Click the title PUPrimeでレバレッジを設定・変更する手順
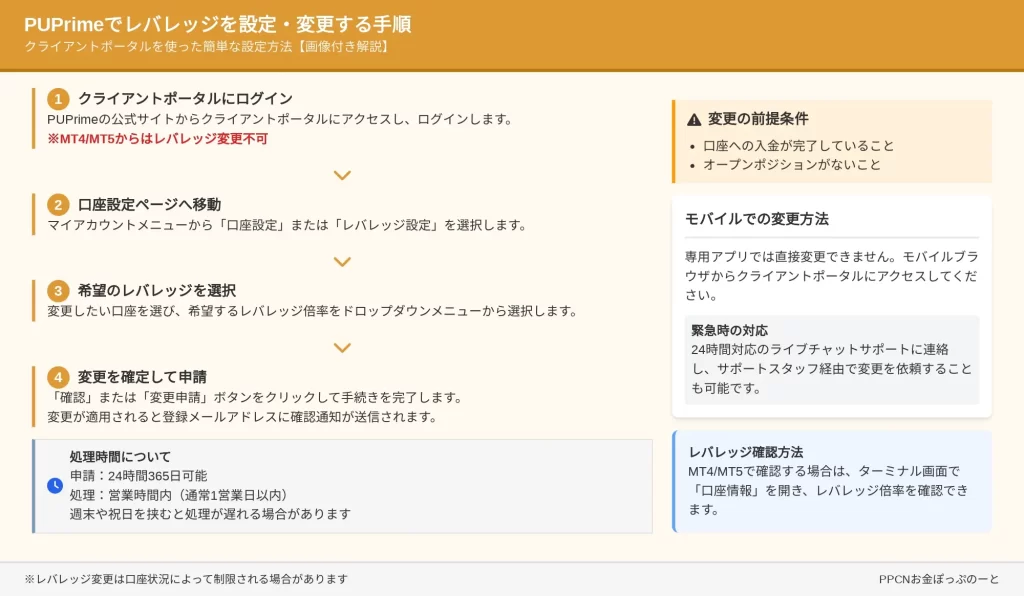Screen dimensions: 1024x596 (217, 24)
